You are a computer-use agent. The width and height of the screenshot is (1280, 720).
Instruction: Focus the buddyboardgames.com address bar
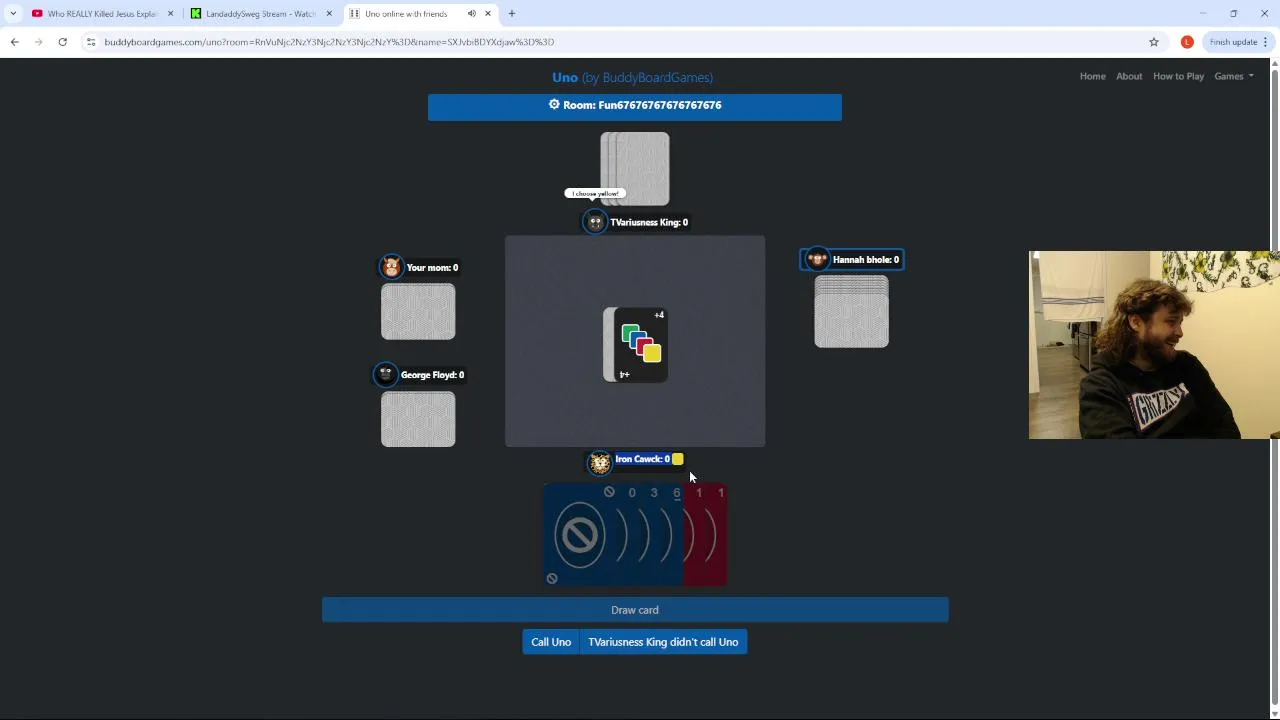(620, 42)
